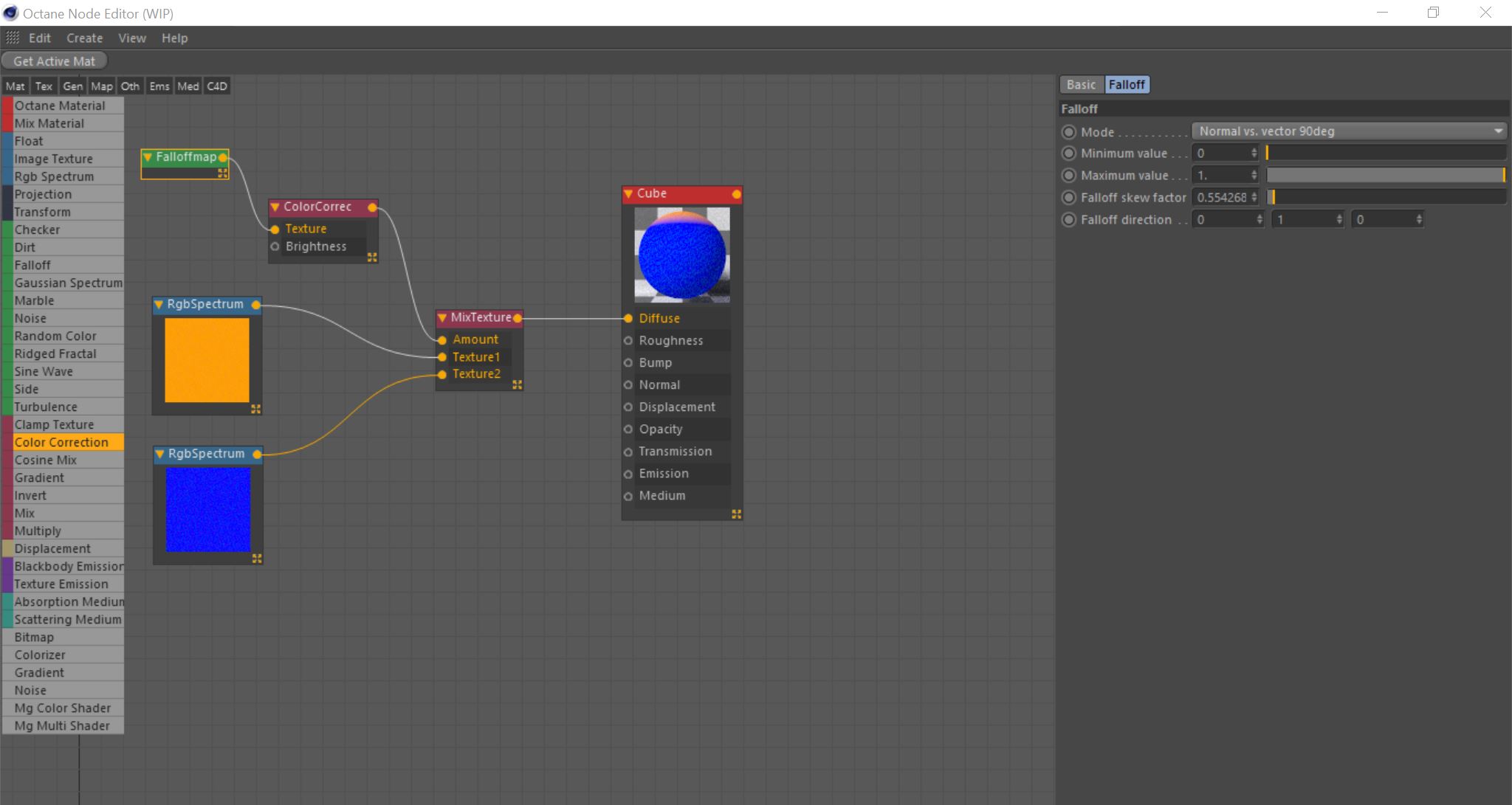Select Color Correction in the node list
Viewport: 1512px width, 805px height.
coord(61,442)
